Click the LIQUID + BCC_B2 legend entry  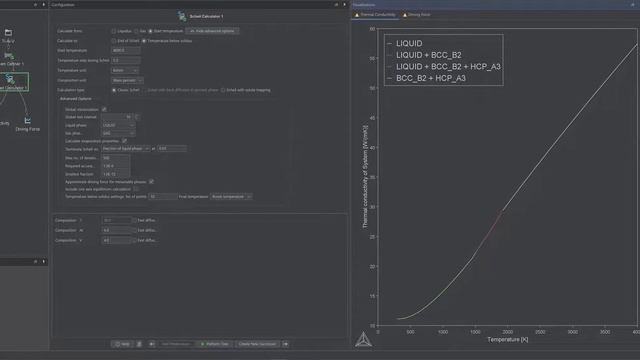pos(429,55)
